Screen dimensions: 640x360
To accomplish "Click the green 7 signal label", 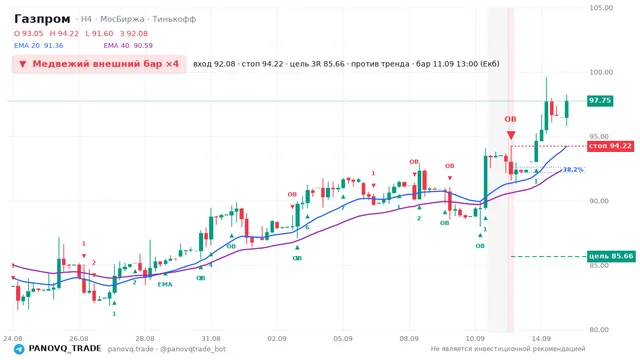I will tap(343, 208).
